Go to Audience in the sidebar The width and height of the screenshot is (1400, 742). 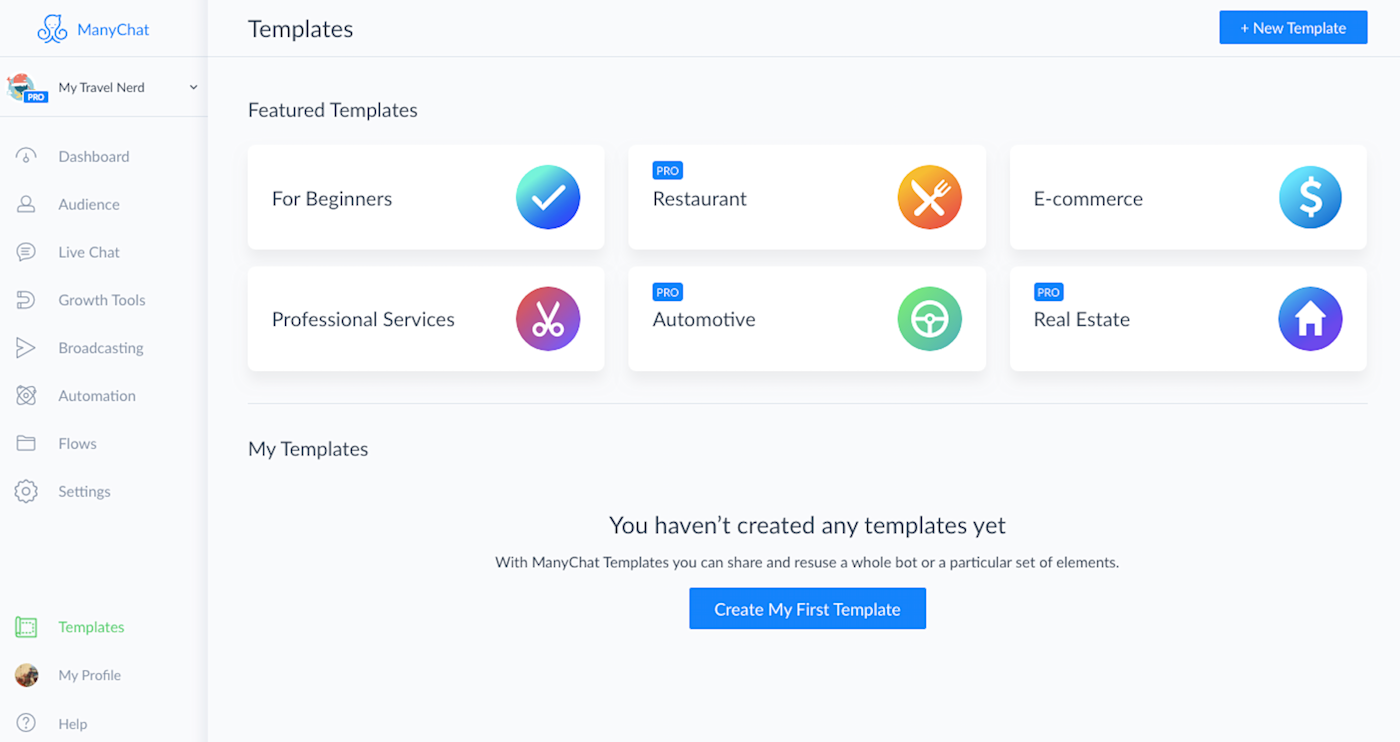tap(89, 204)
